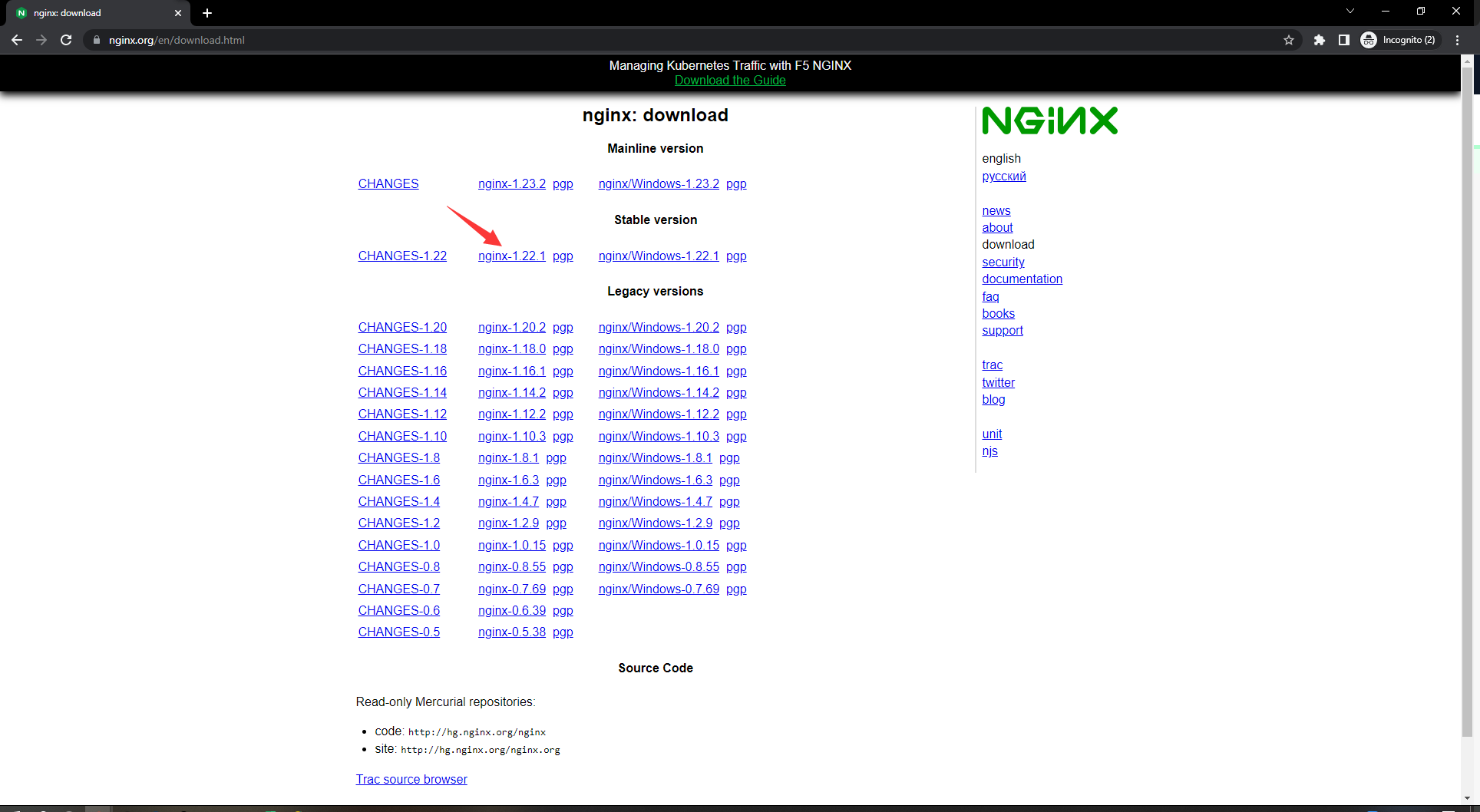Download nginx/Windows-1.4.7
This screenshot has height=812, width=1480.
[x=656, y=501]
